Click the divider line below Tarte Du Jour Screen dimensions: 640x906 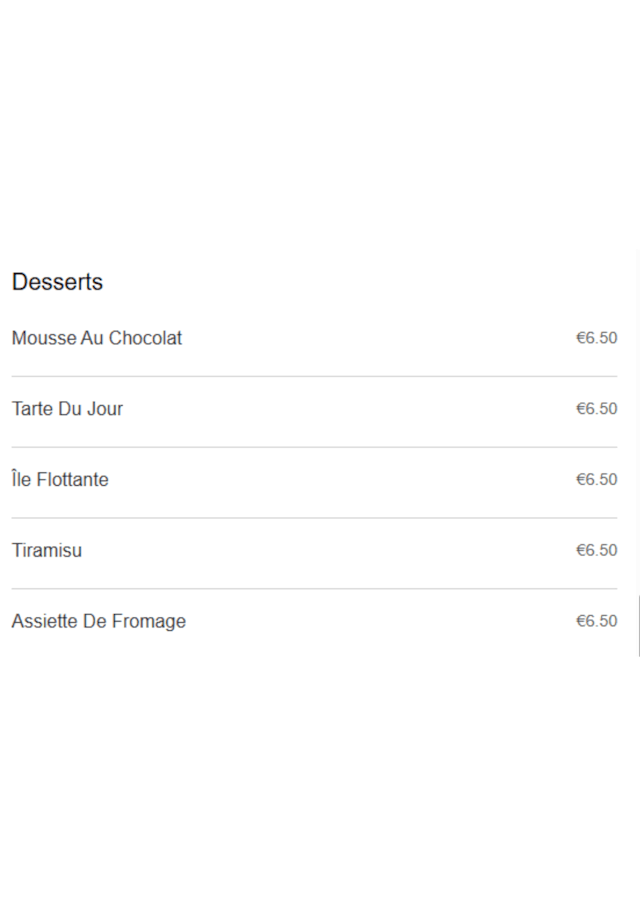pyautogui.click(x=314, y=447)
